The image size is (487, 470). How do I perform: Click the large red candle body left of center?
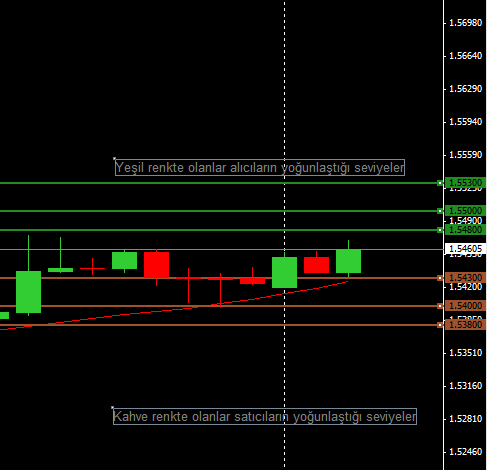pyautogui.click(x=156, y=265)
